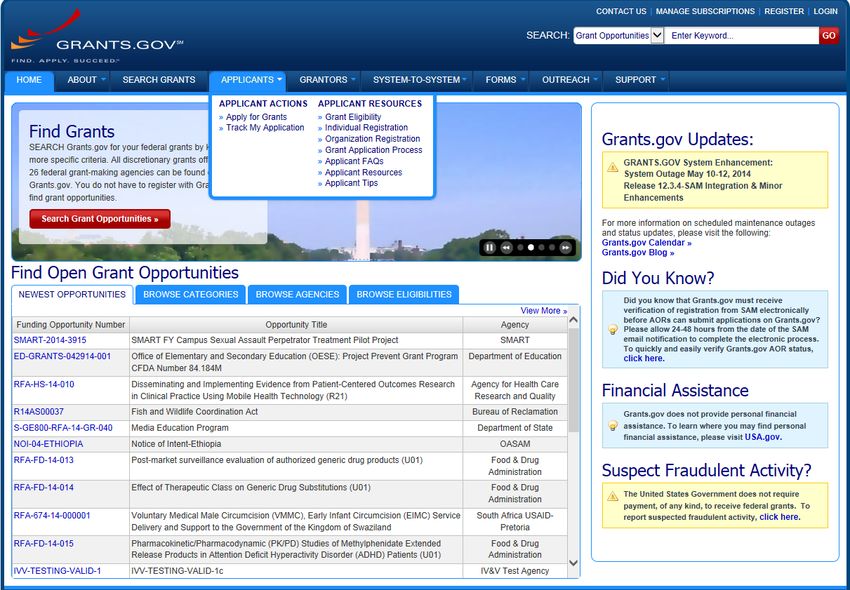
Task: Choose Track My Application
Action: pyautogui.click(x=265, y=127)
